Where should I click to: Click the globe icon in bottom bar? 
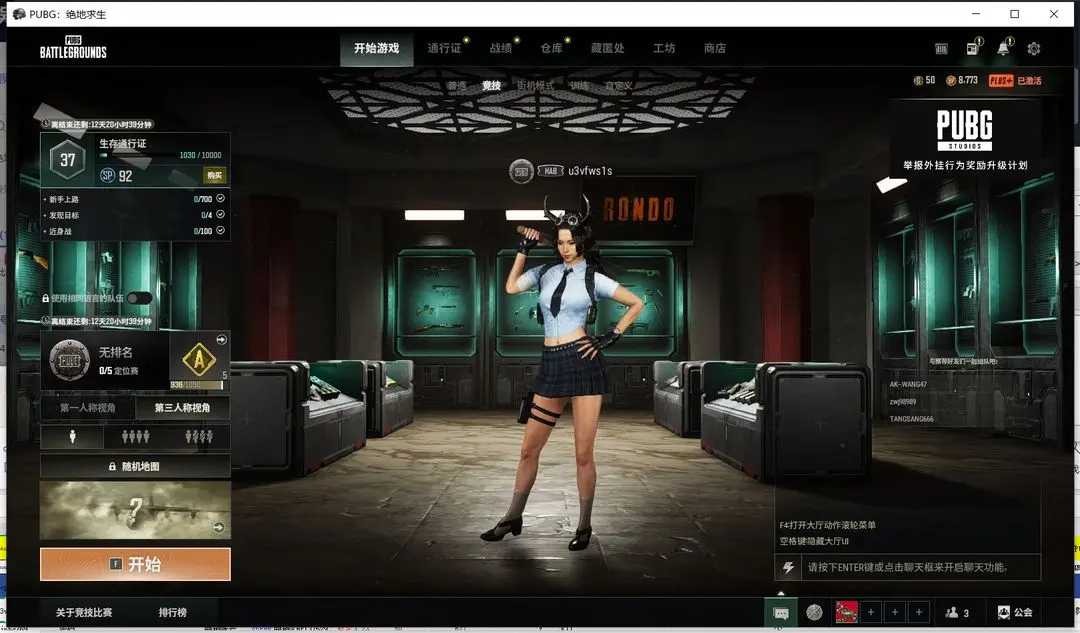(x=814, y=612)
